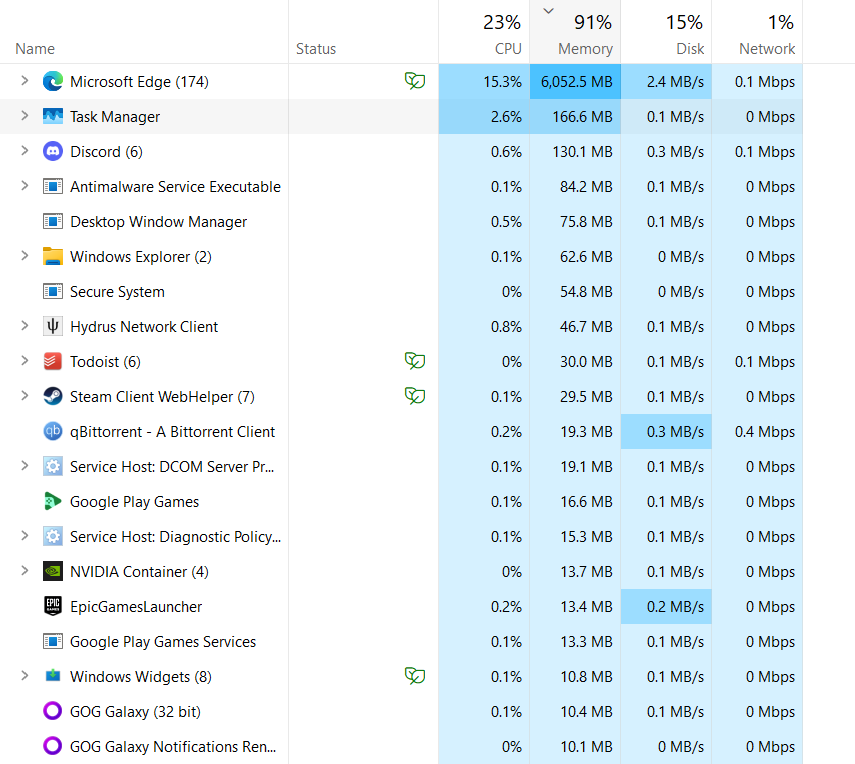Expand the Microsoft Edge process group
This screenshot has width=855, height=764.
click(25, 82)
